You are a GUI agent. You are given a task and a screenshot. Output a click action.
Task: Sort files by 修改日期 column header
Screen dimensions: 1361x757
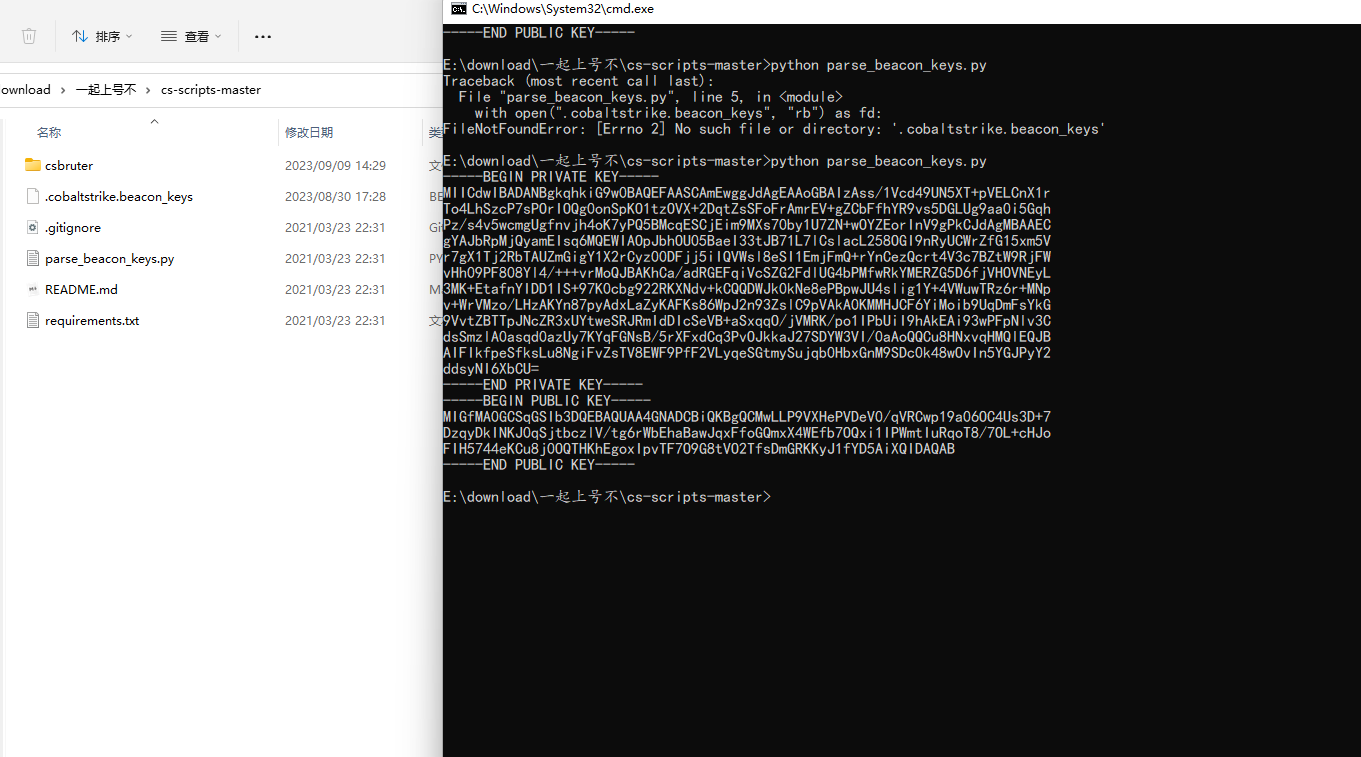click(x=308, y=132)
